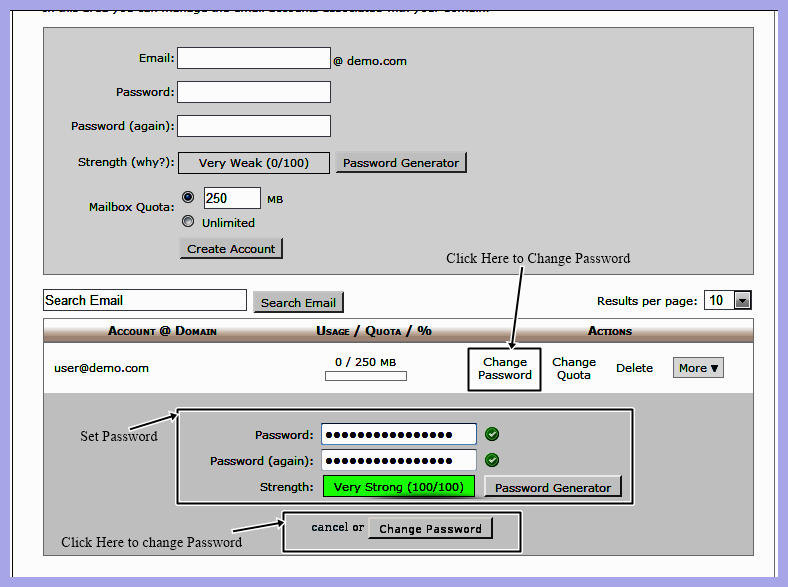
Task: Click the Change Quota link
Action: click(574, 368)
